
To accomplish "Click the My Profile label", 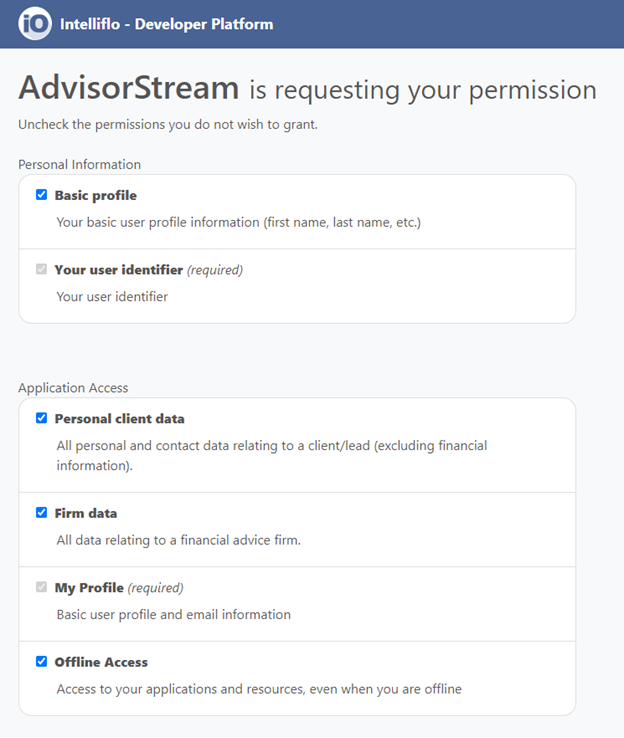I will [89, 588].
